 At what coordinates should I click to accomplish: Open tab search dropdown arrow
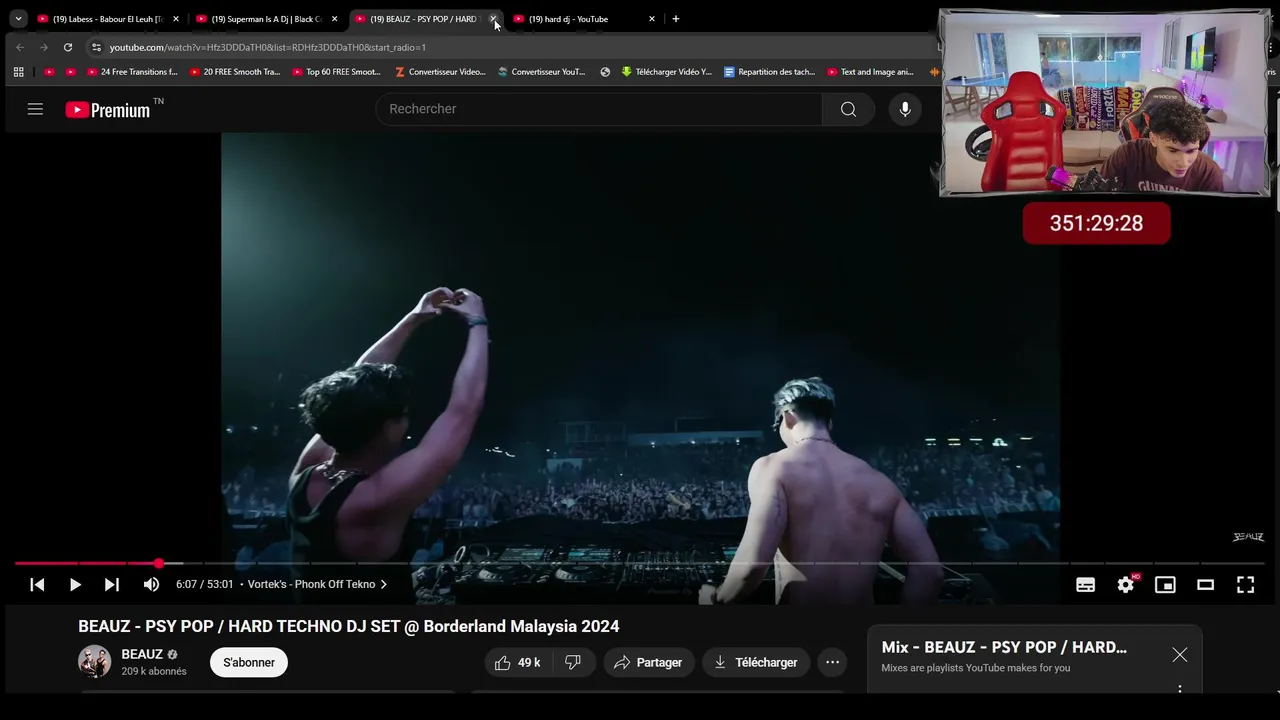click(x=18, y=19)
